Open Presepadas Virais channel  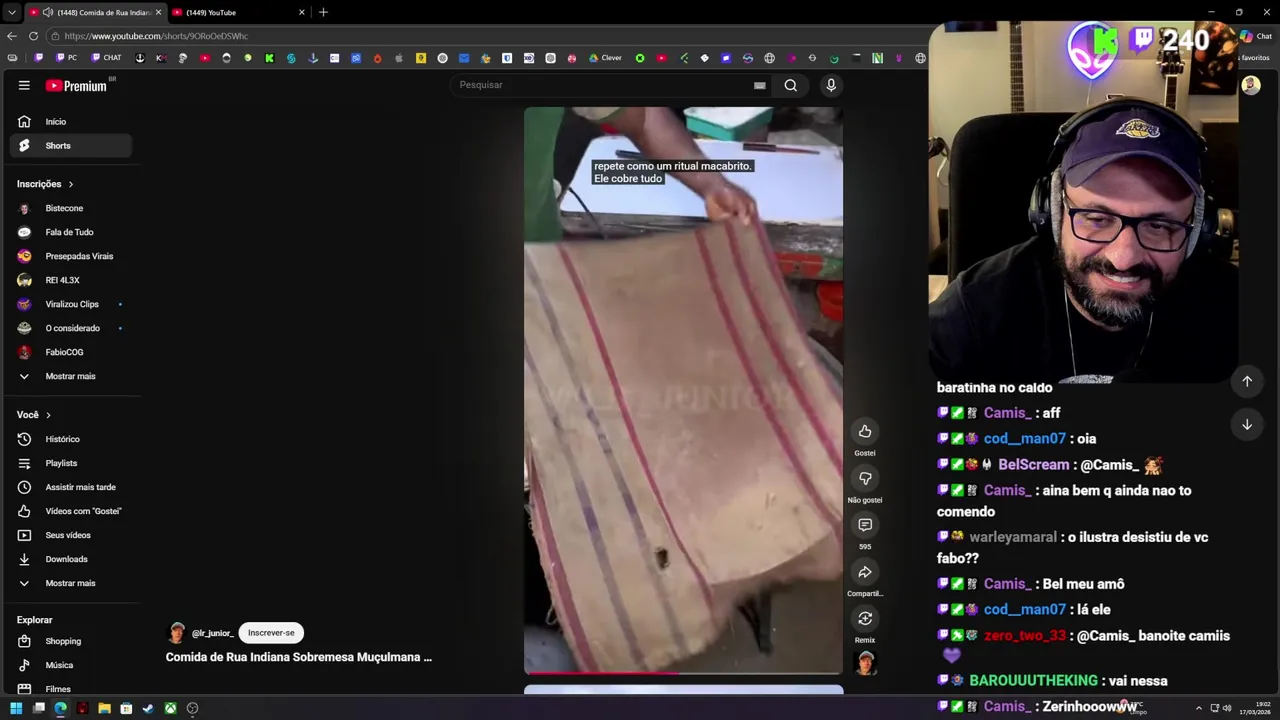(70, 256)
